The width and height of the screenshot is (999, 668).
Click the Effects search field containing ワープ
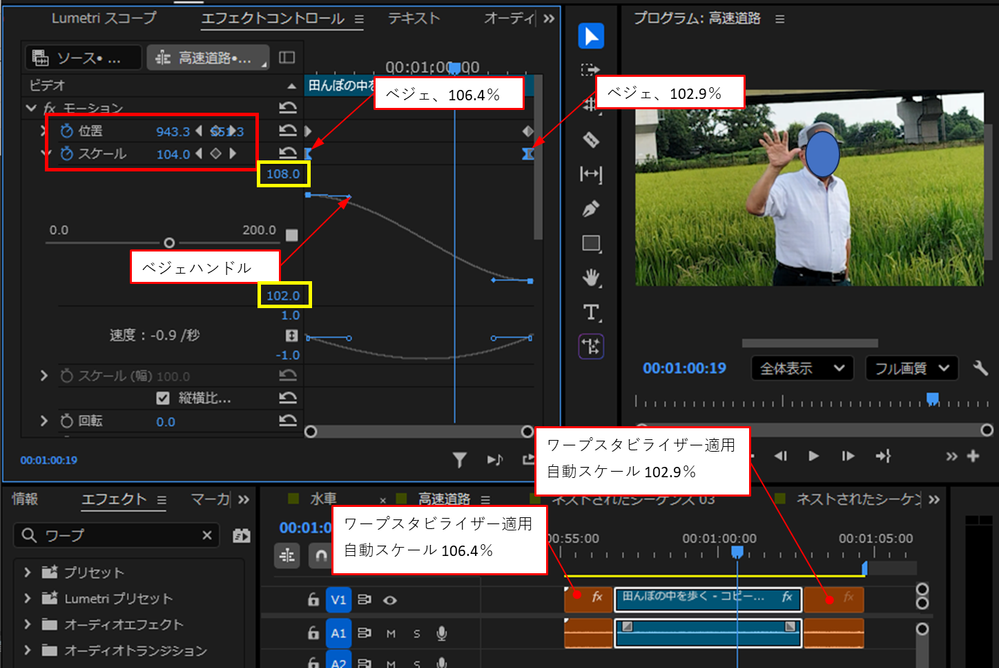(117, 535)
